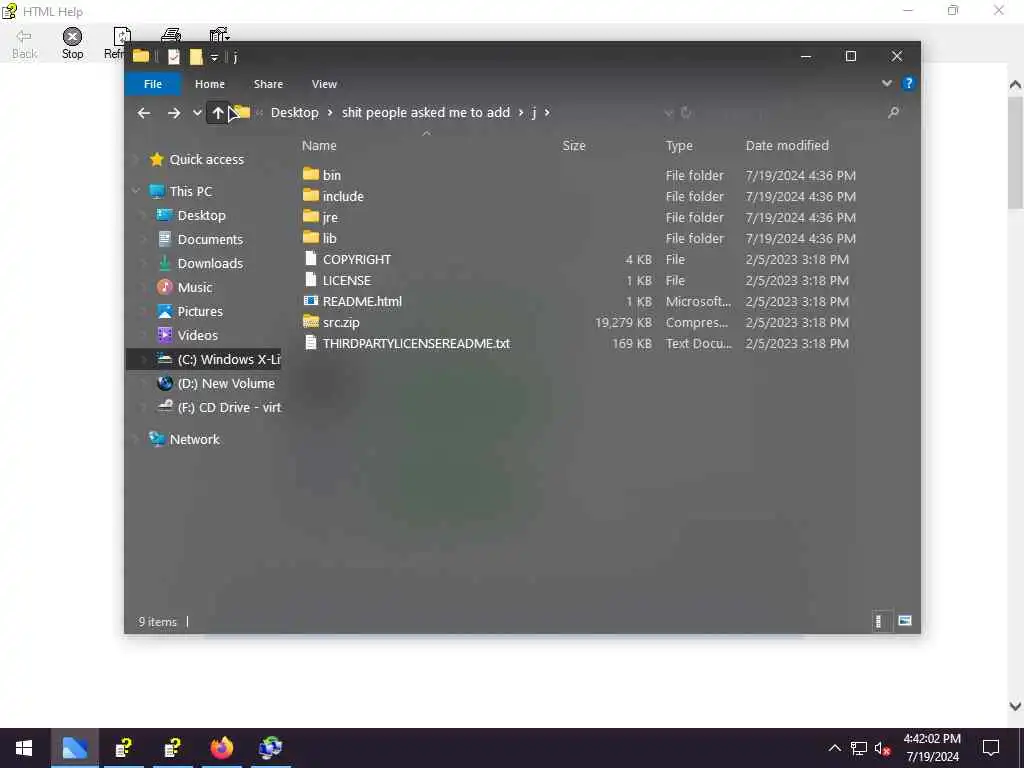Click the search magnifier icon

893,113
